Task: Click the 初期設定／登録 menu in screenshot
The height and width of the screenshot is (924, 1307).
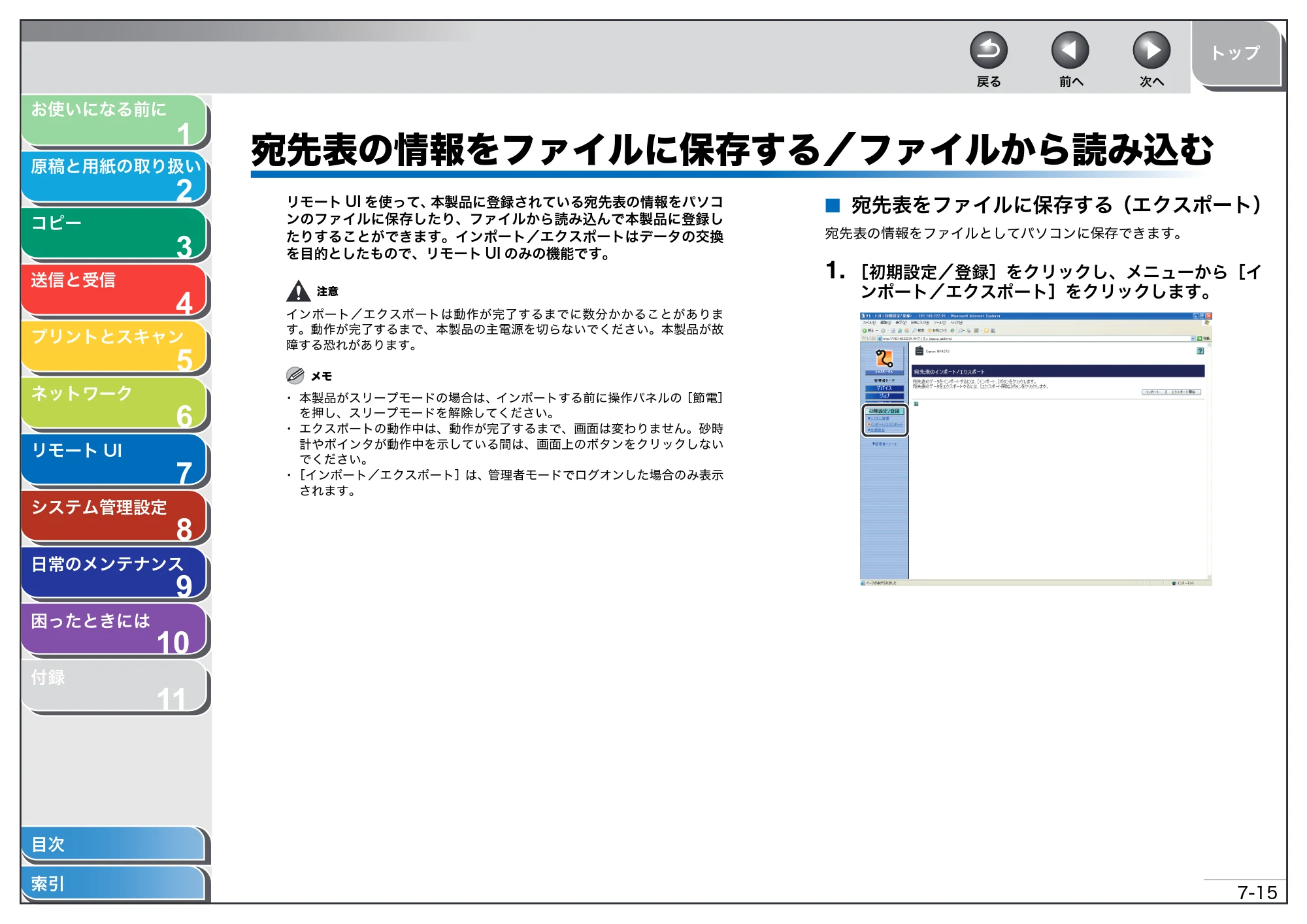Action: click(x=885, y=411)
